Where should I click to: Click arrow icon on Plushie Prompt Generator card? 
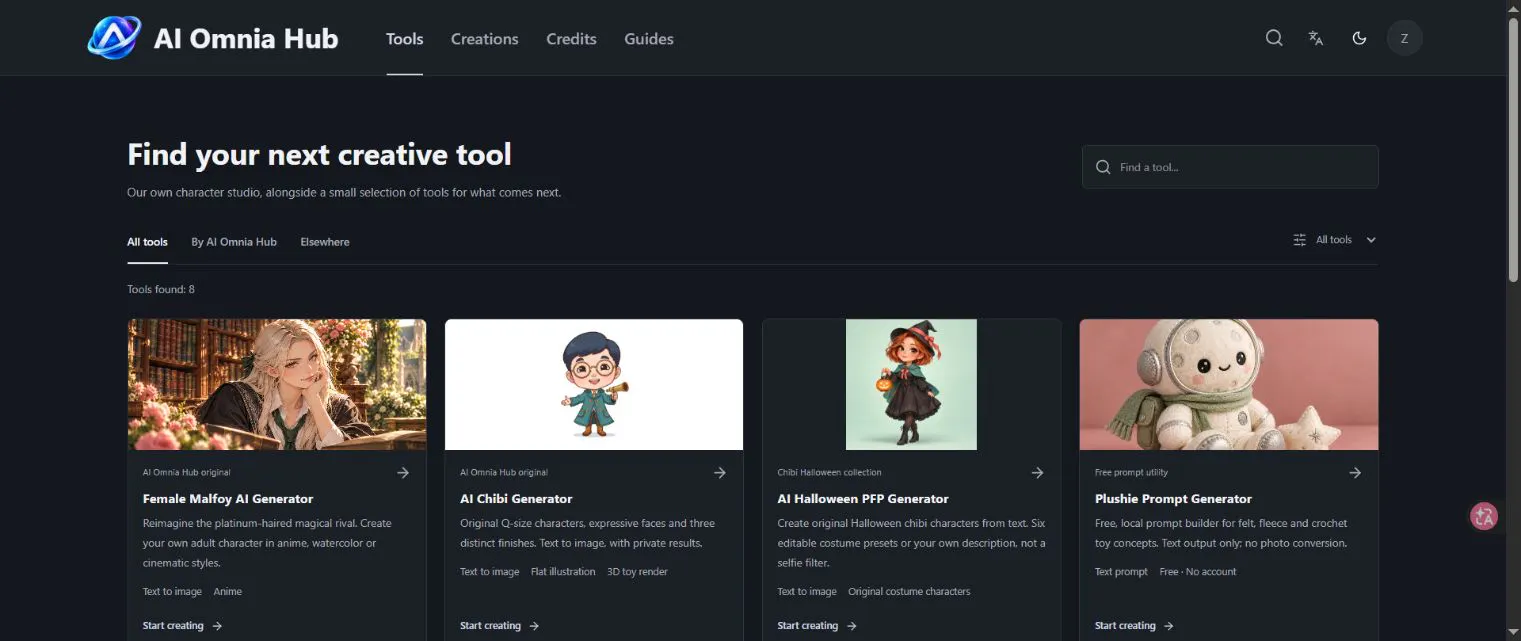pyautogui.click(x=1355, y=473)
